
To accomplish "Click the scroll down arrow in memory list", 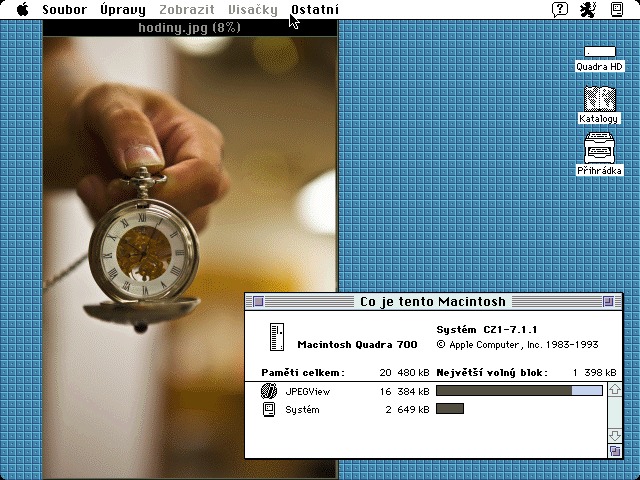I will [615, 435].
